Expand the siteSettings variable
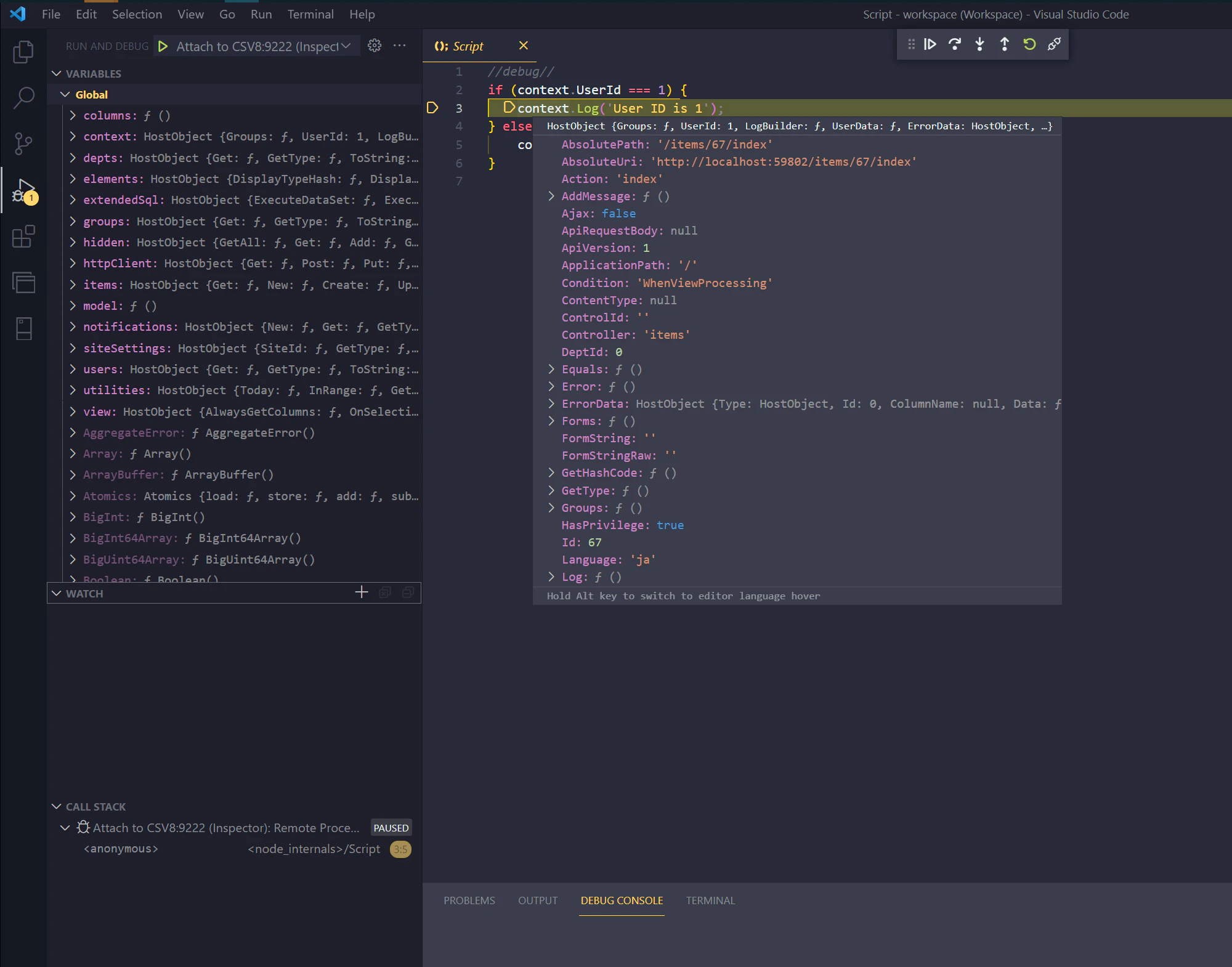Image resolution: width=1232 pixels, height=967 pixels. pos(73,348)
